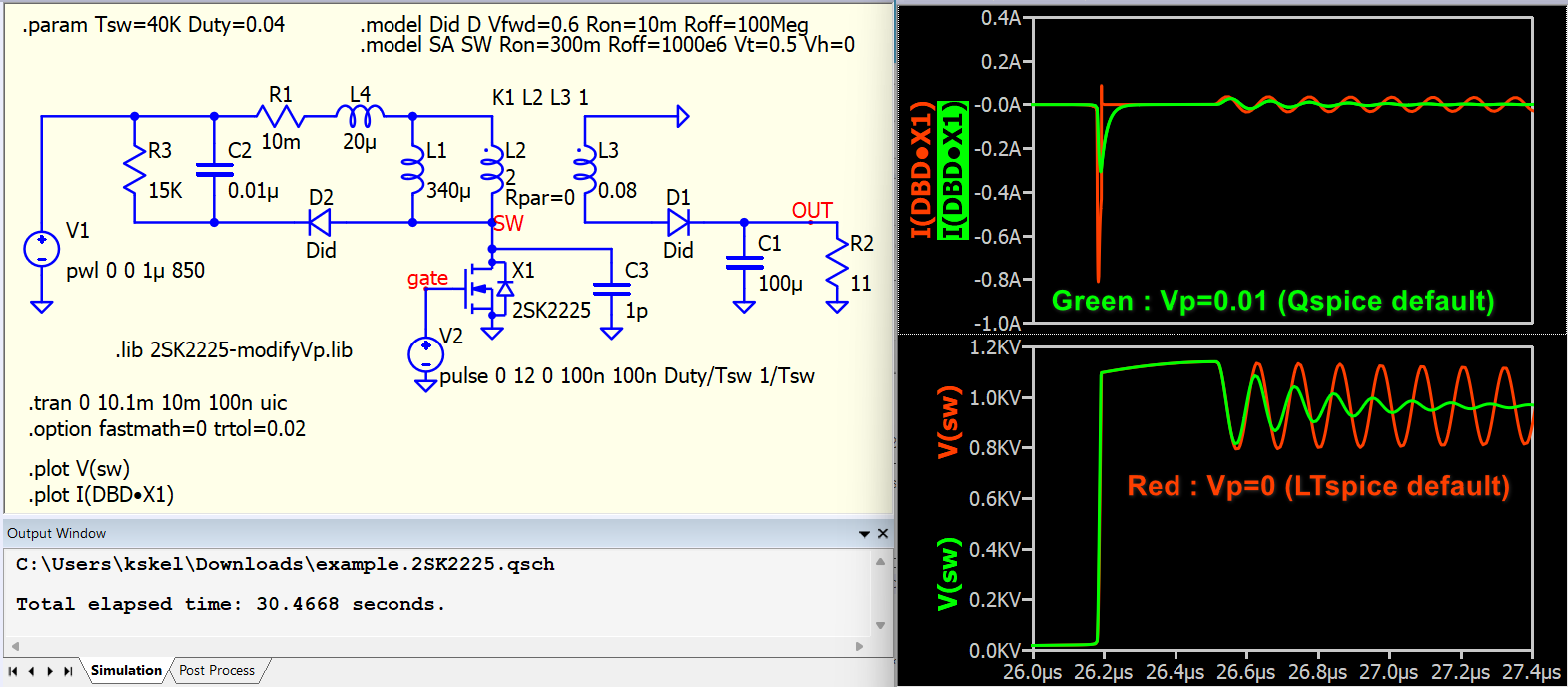Switch to the Simulation tab
This screenshot has width=1568, height=687.
(x=126, y=671)
